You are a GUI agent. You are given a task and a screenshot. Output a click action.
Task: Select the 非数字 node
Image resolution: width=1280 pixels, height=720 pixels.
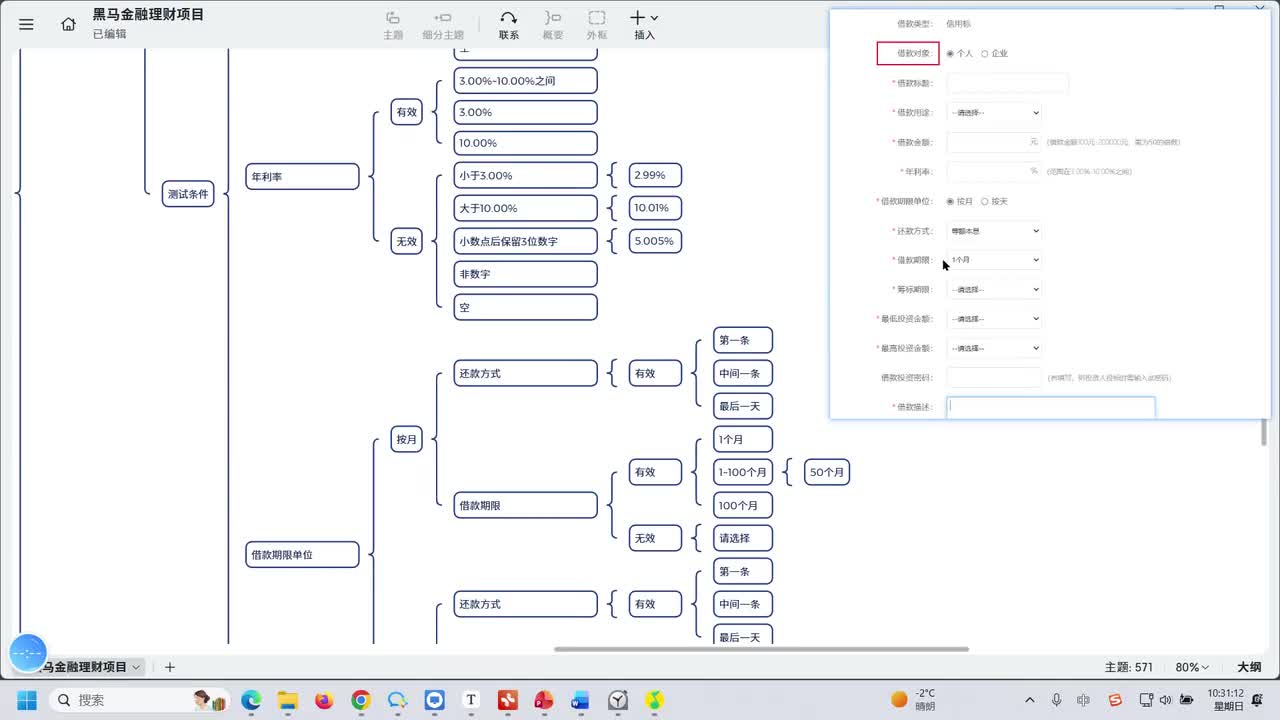pos(525,274)
